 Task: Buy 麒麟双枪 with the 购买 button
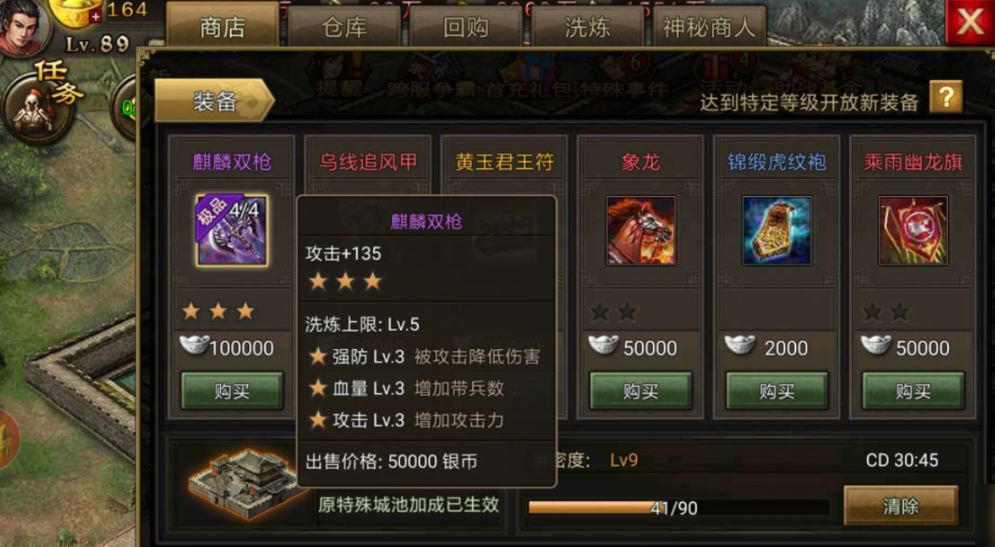[x=232, y=390]
